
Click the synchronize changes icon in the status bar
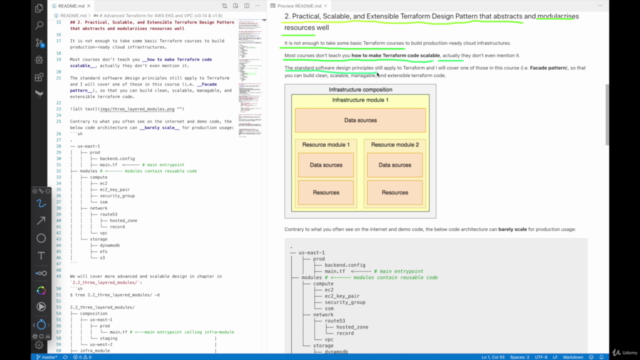click(x=65, y=357)
